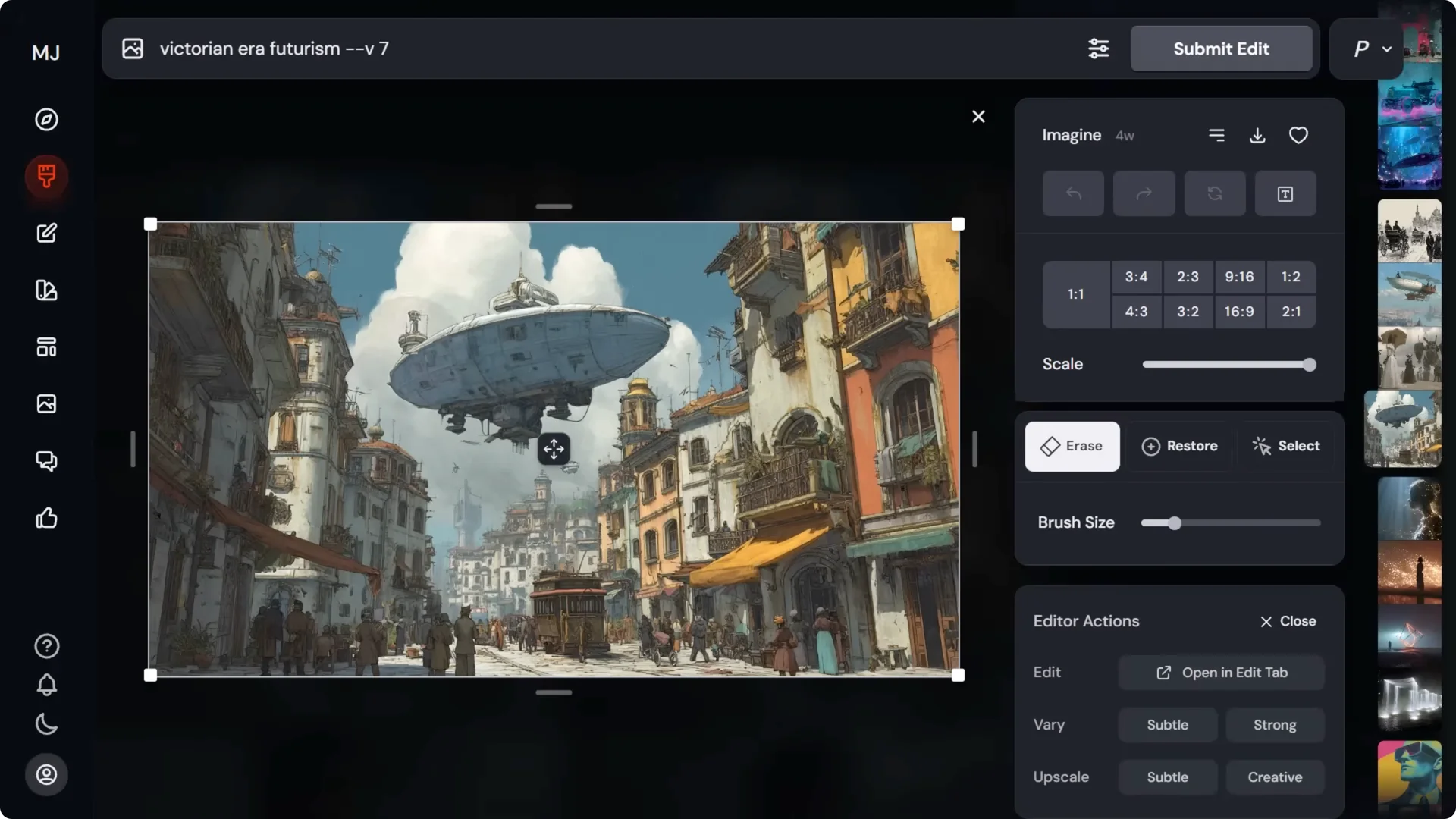Image resolution: width=1456 pixels, height=819 pixels.
Task: Open the Chat panel from the sidebar
Action: tap(46, 460)
